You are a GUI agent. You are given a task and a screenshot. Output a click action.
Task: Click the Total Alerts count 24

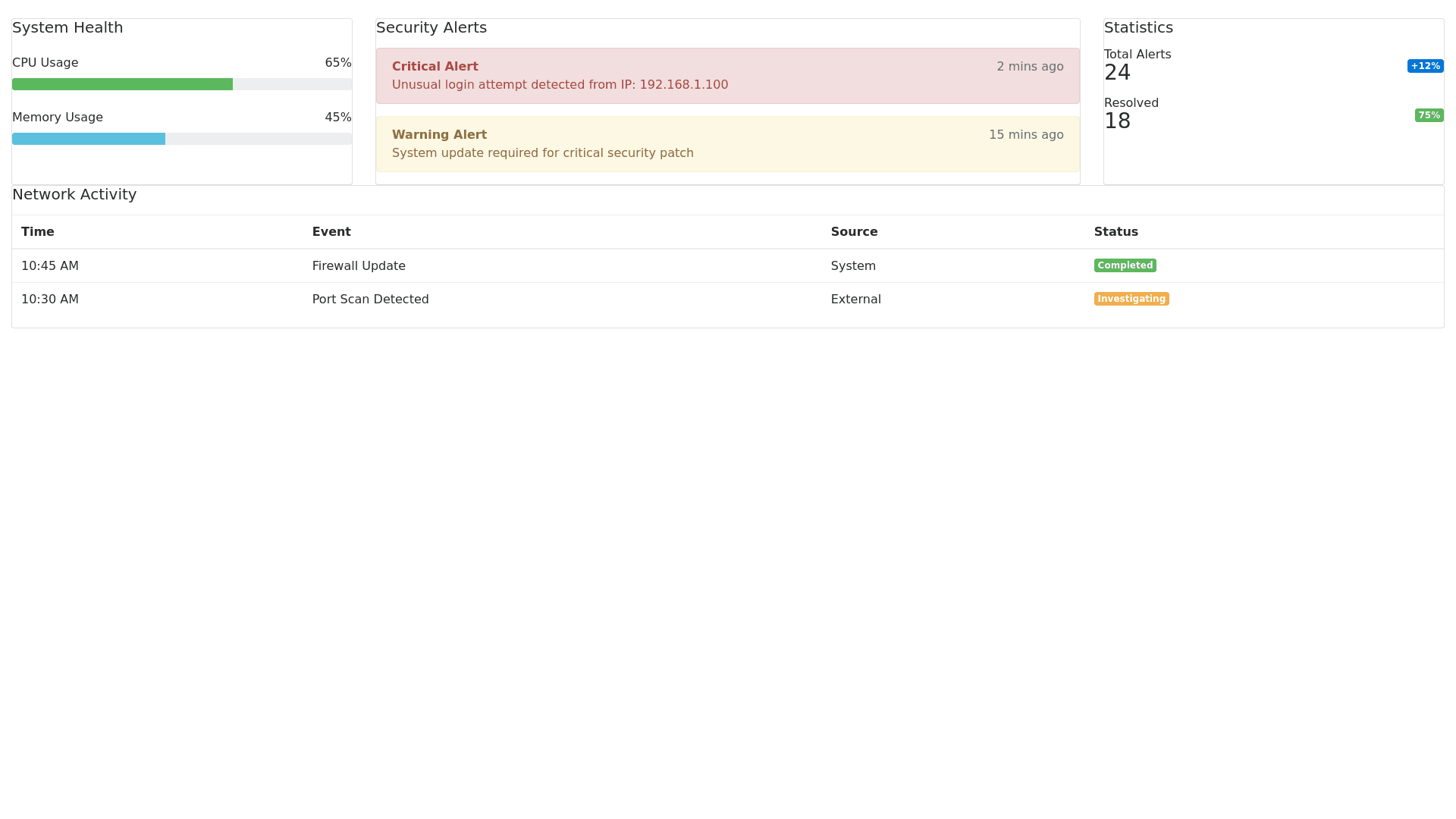coord(1117,73)
